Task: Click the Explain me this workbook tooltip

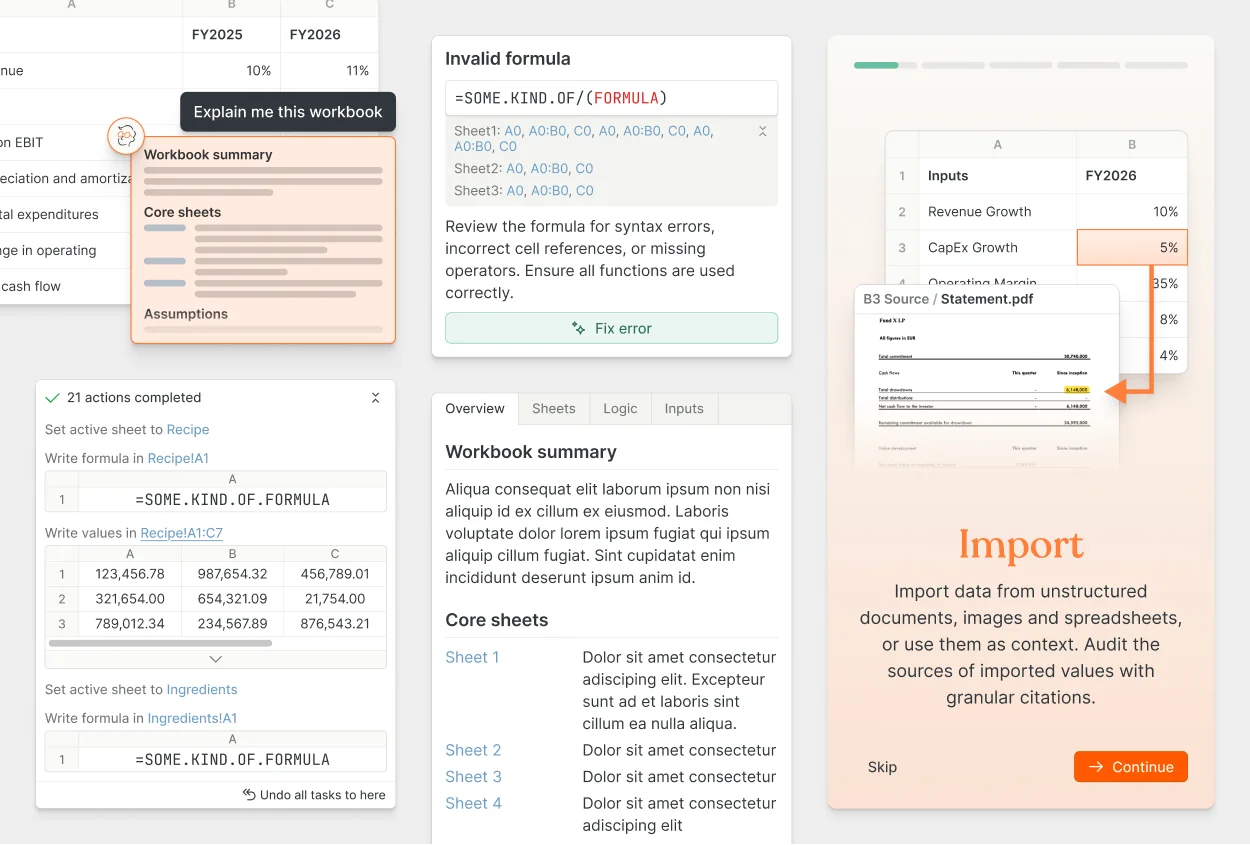Action: pyautogui.click(x=288, y=112)
